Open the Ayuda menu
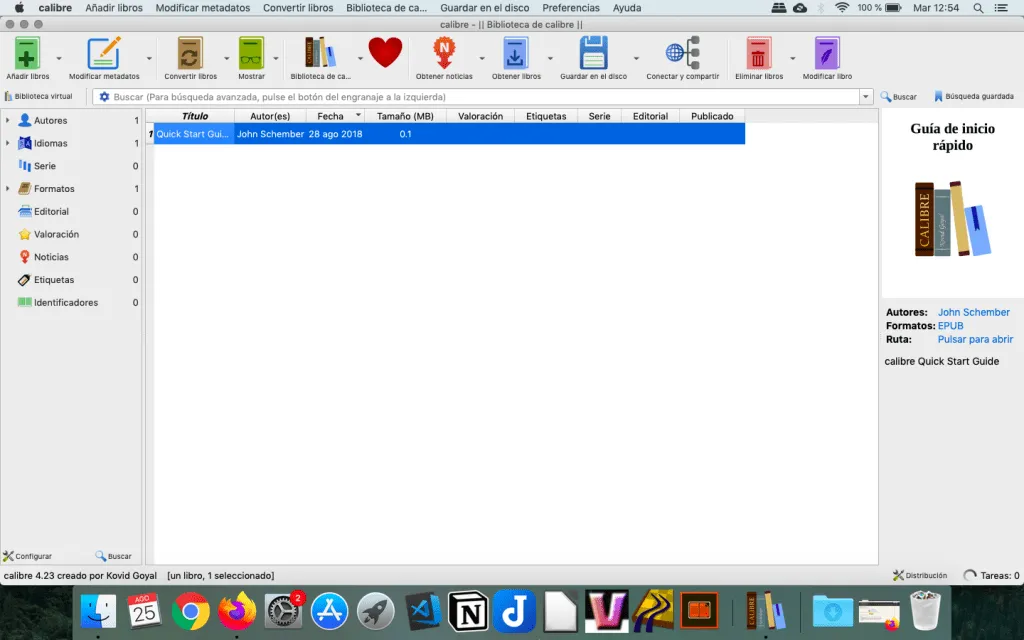Viewport: 1024px width, 640px height. click(627, 8)
